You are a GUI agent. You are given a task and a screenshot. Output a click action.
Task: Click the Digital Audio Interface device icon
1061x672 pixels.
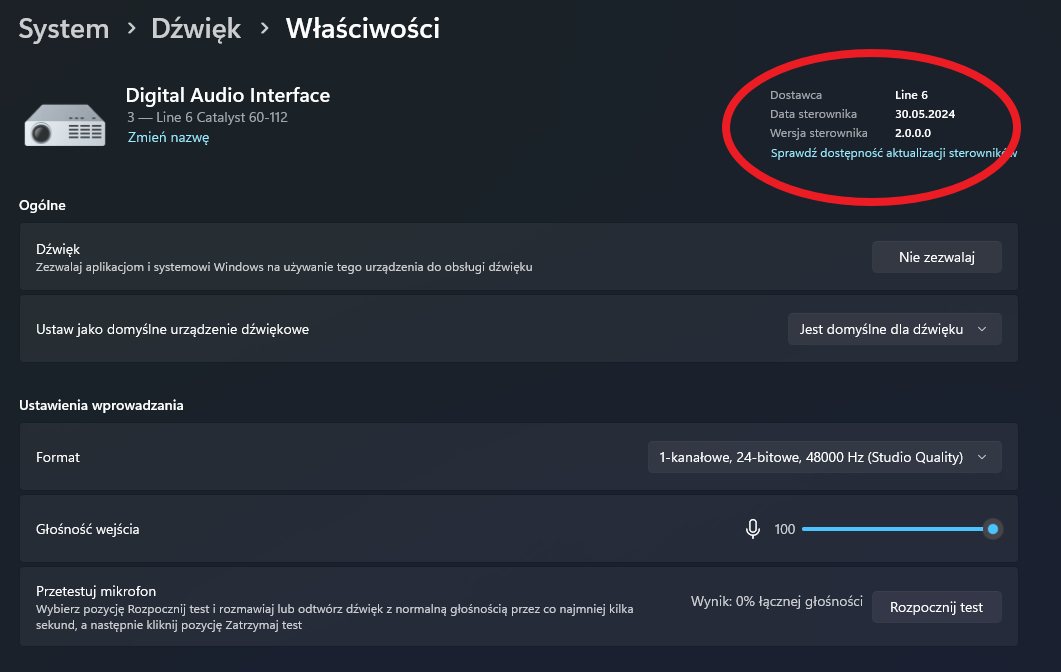[64, 125]
